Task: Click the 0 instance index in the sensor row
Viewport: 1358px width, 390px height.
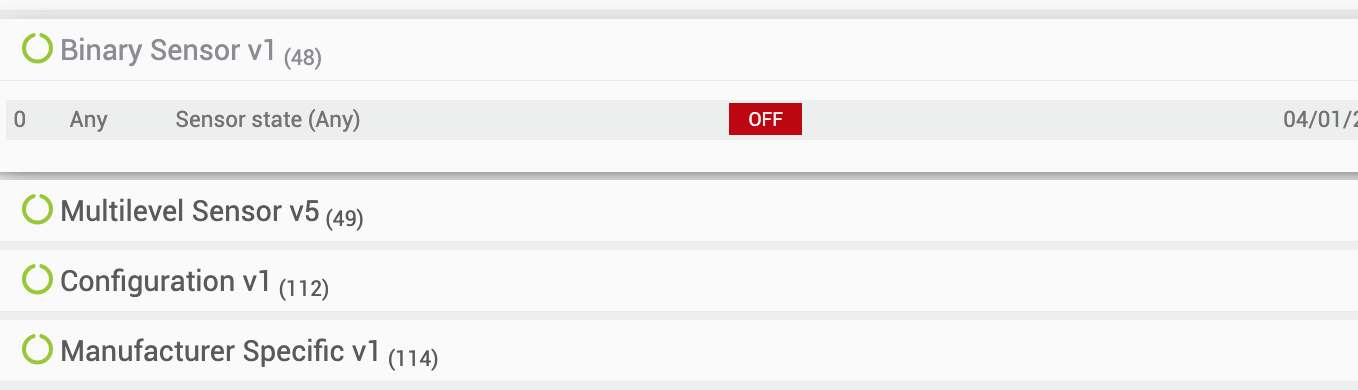Action: 20,120
